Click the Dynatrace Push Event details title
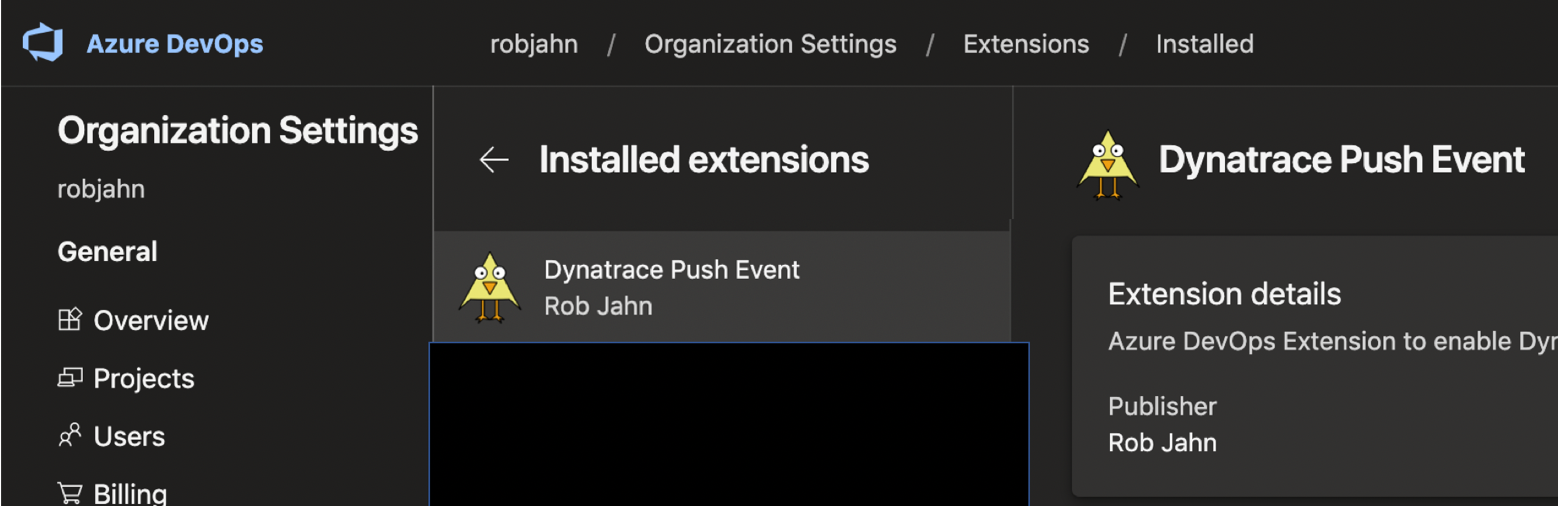This screenshot has height=506, width=1558. [x=1341, y=159]
